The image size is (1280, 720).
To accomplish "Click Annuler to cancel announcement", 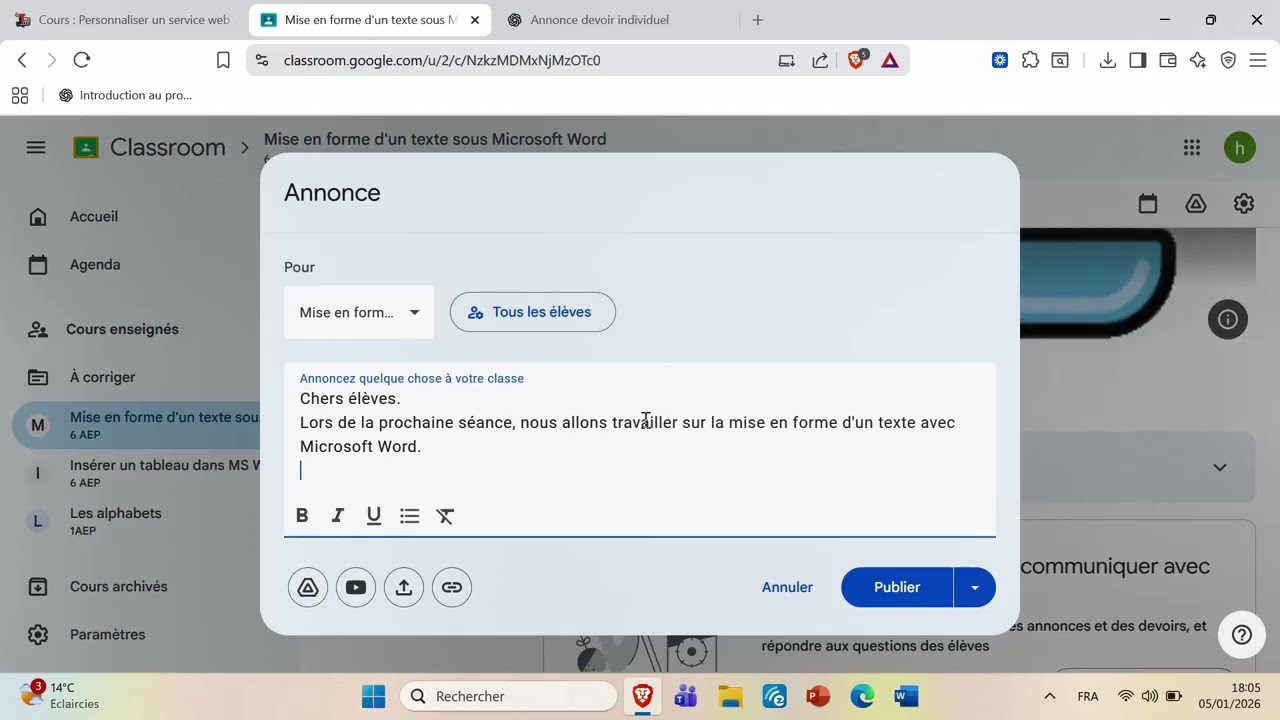I will click(787, 587).
